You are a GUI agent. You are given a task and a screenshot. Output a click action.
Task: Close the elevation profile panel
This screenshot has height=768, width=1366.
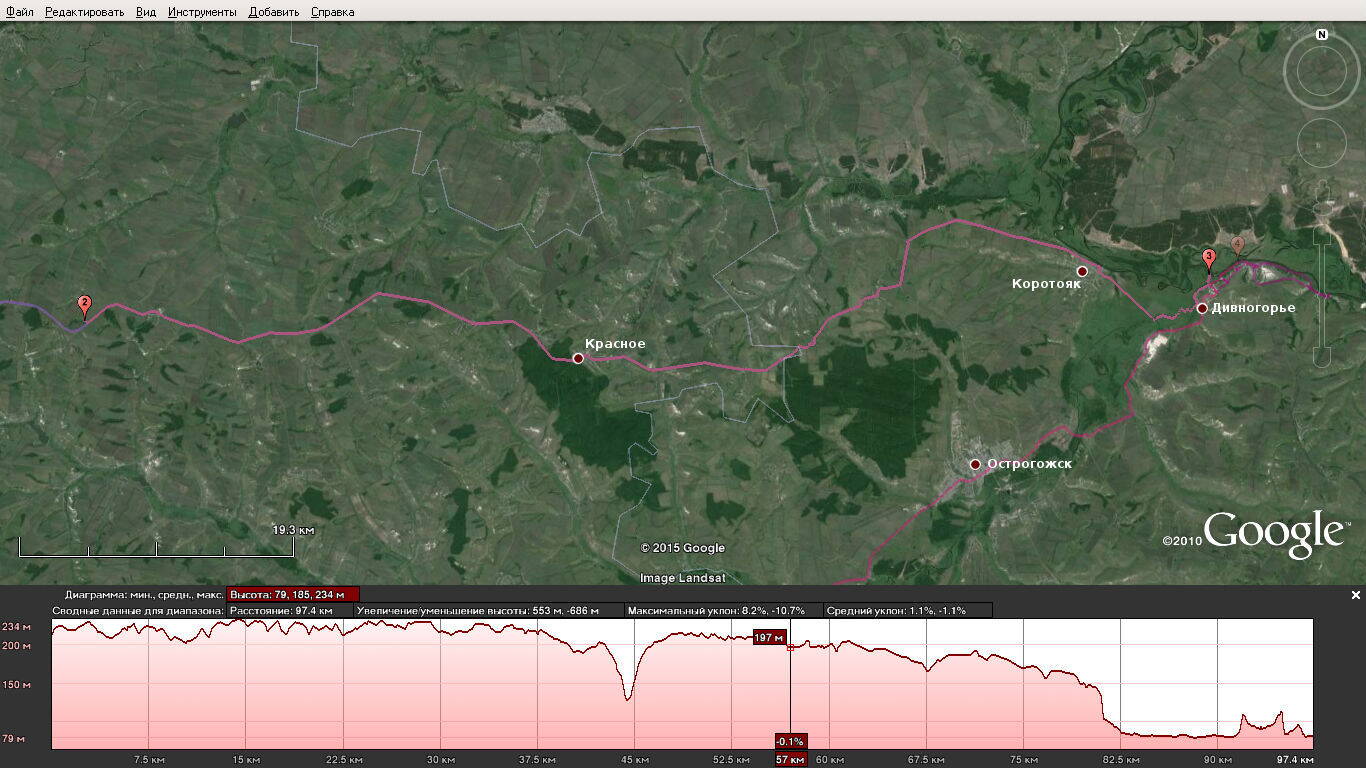click(1356, 595)
